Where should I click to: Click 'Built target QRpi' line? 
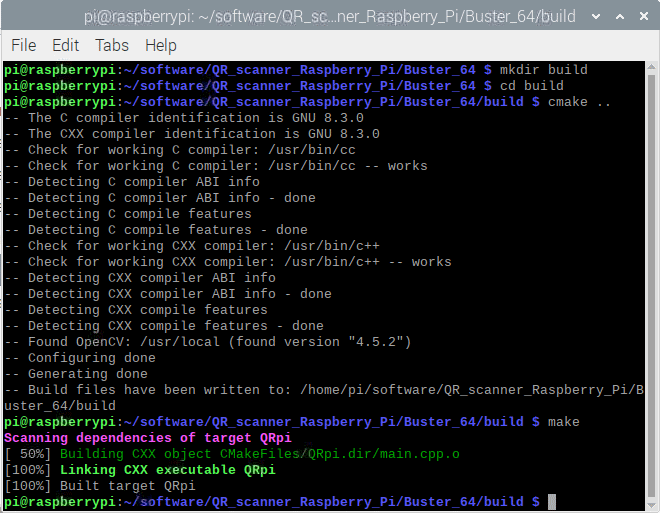point(128,486)
